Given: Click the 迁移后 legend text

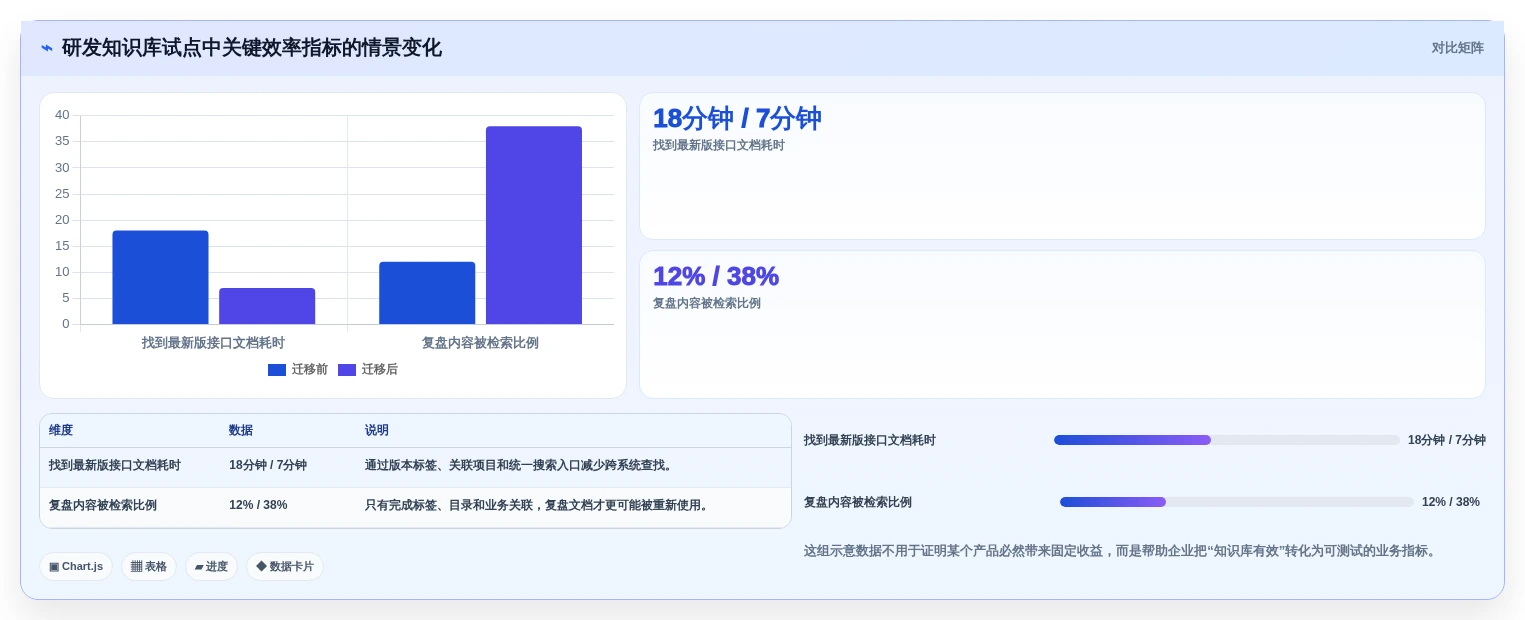Looking at the screenshot, I should point(380,370).
